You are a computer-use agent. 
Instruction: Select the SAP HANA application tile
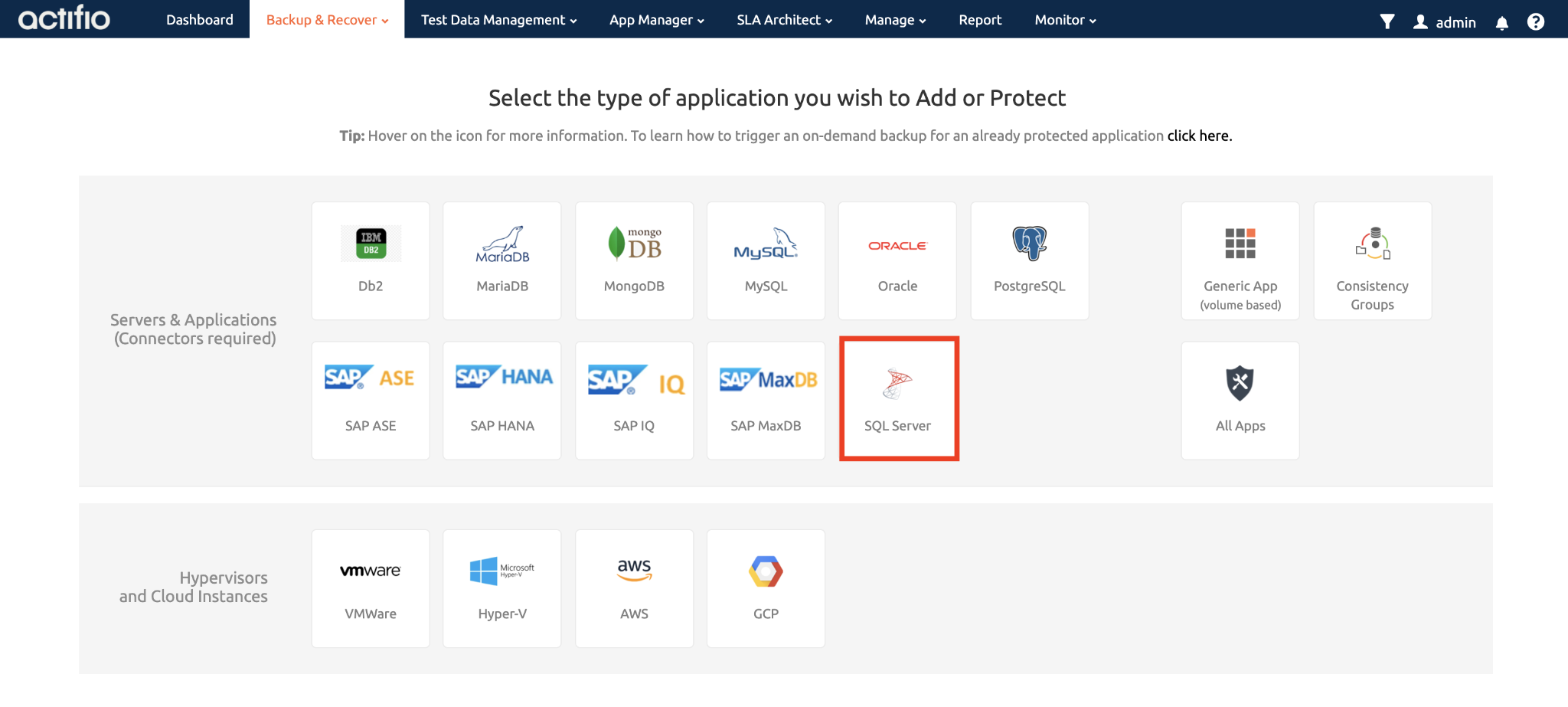[x=502, y=401]
